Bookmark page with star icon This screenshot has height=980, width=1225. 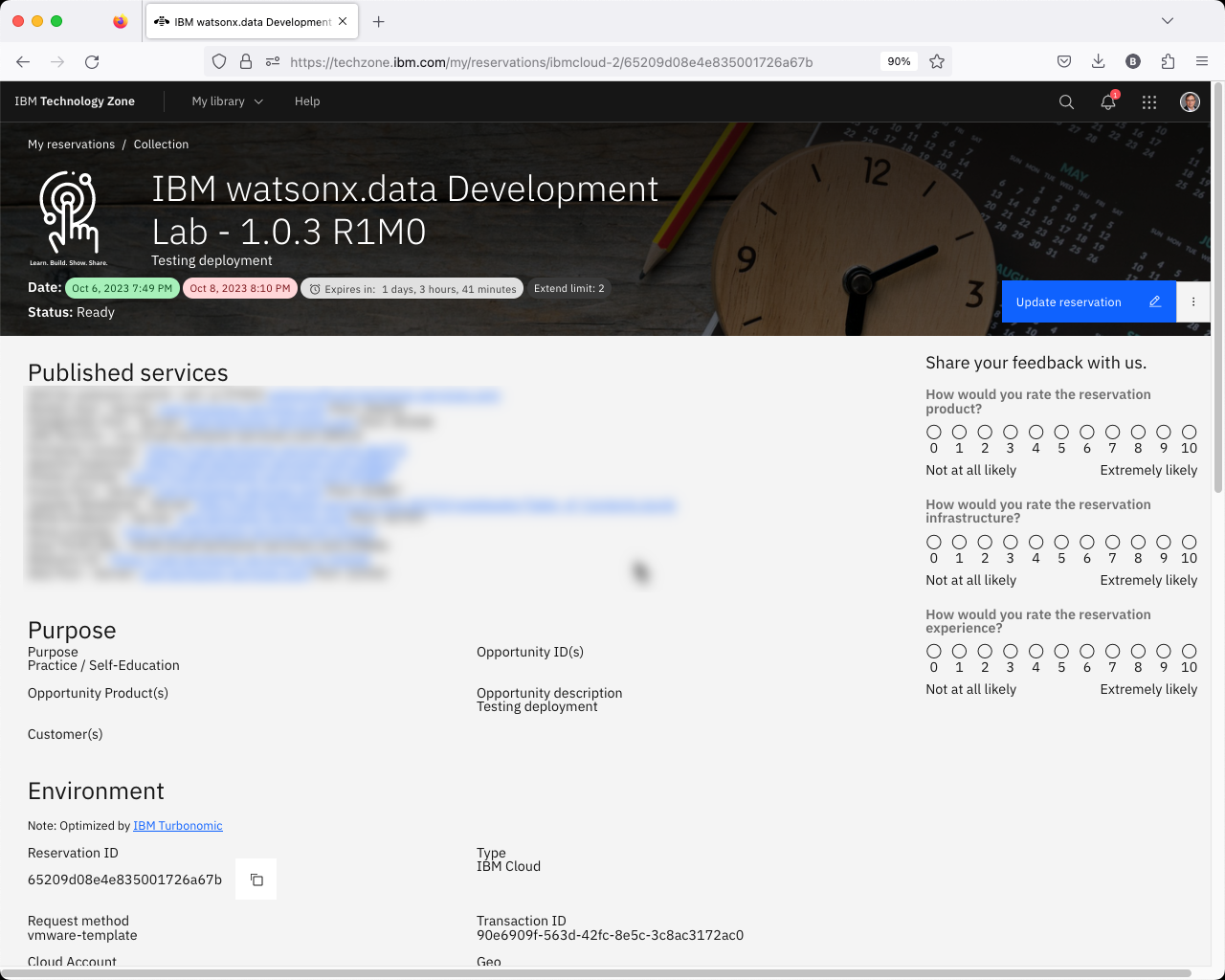click(x=937, y=61)
